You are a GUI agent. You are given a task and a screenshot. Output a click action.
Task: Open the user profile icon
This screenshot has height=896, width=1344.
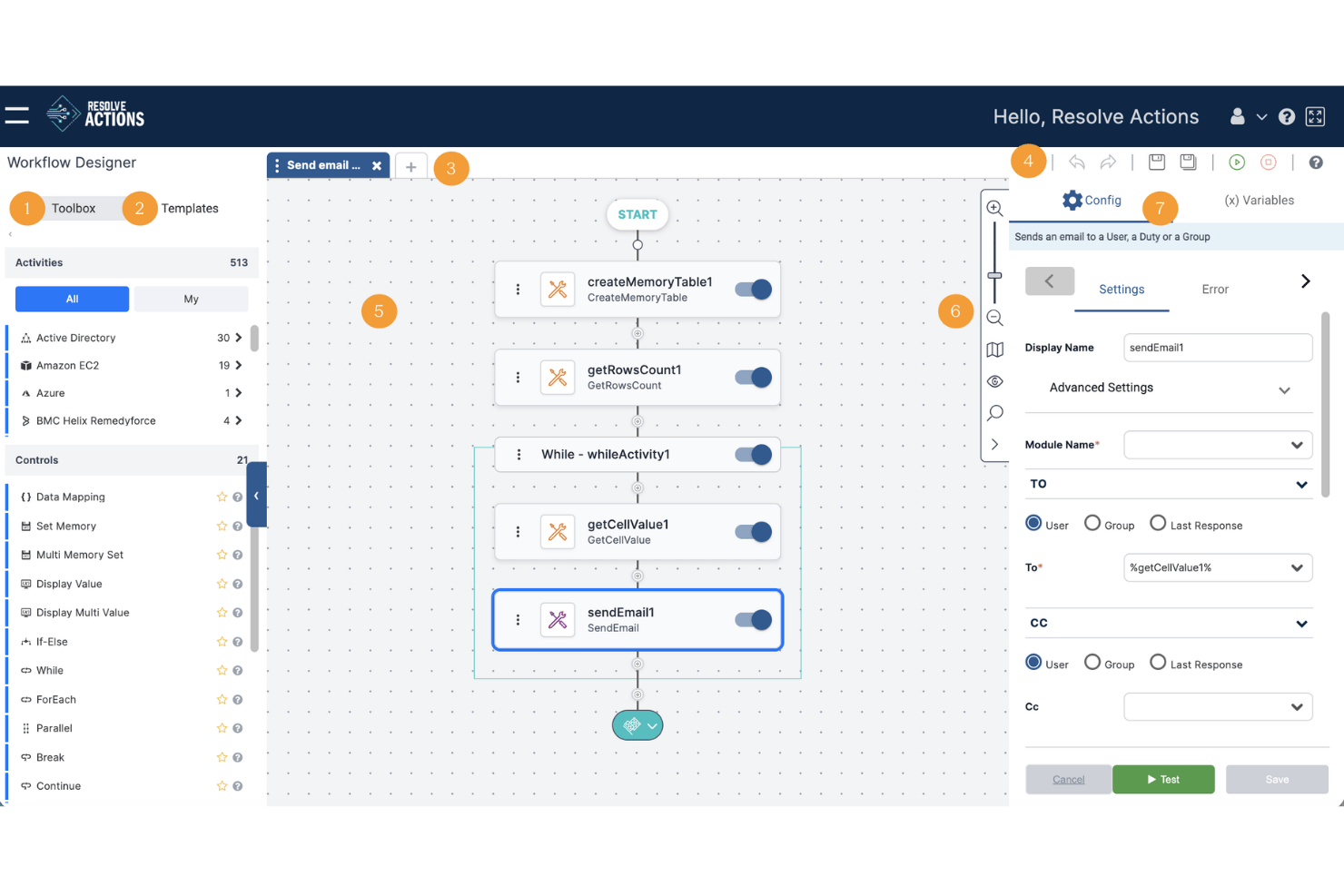(1237, 116)
